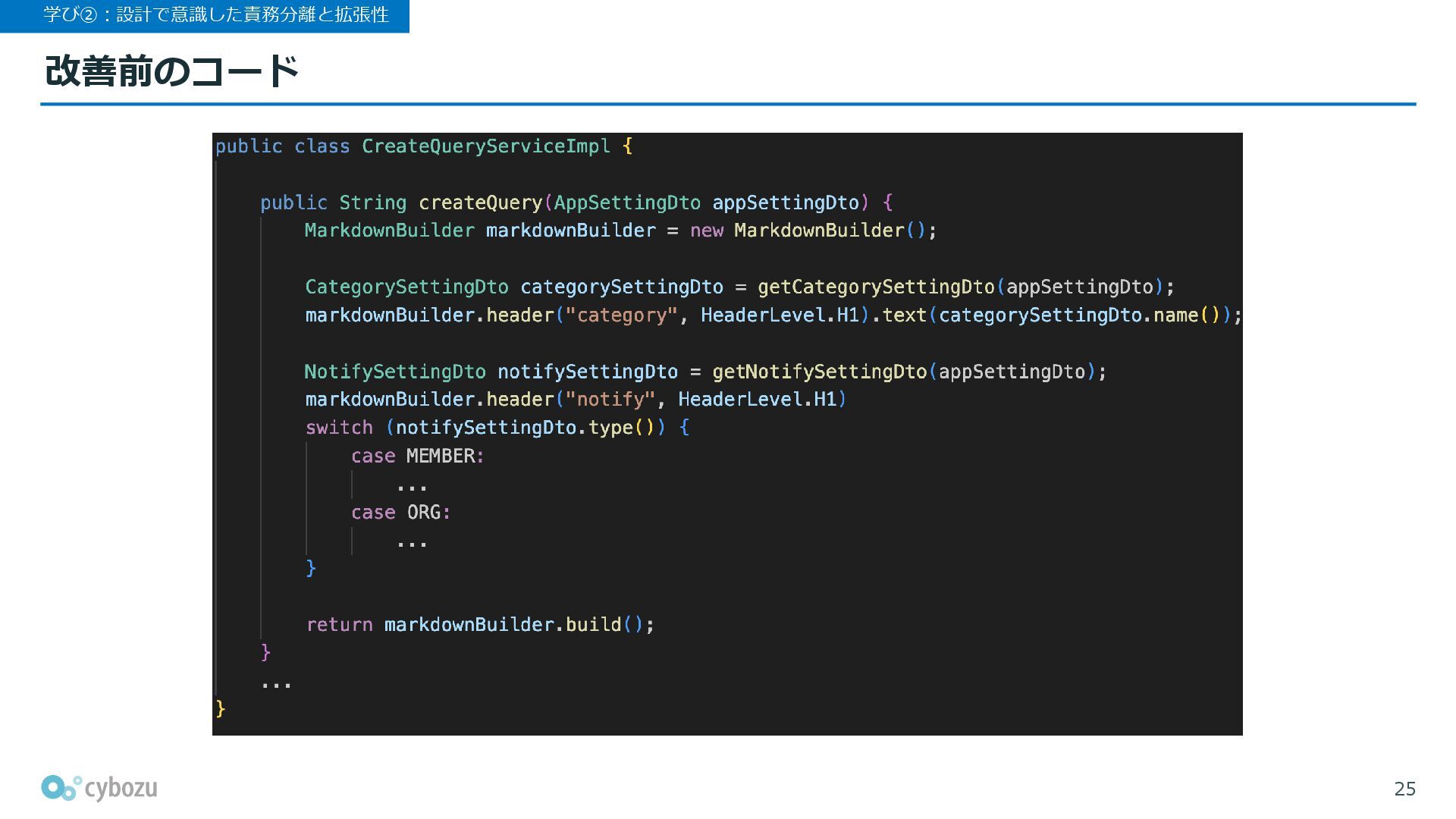Click the case ORG label
Image resolution: width=1456 pixels, height=819 pixels.
[400, 513]
